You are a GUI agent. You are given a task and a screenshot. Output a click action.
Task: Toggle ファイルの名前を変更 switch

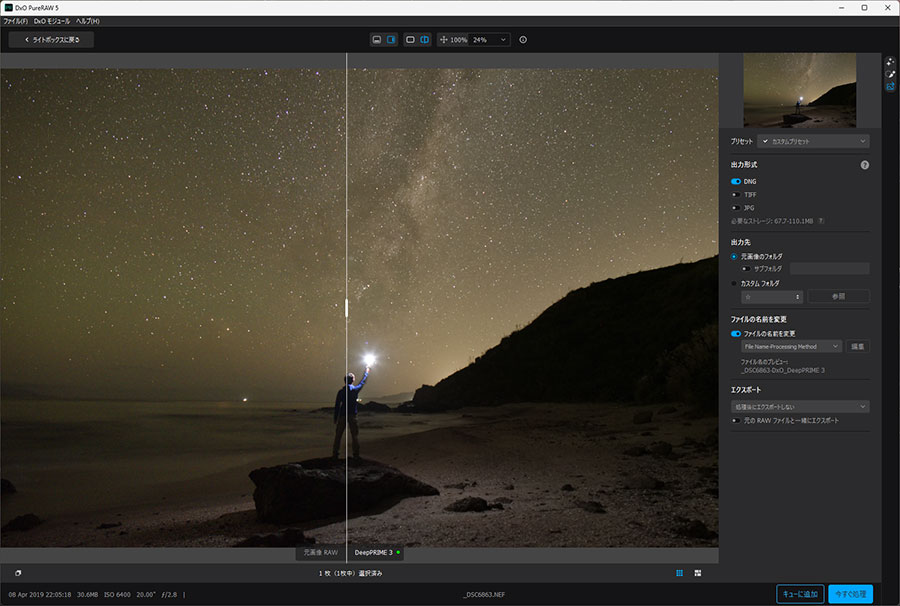tap(736, 333)
